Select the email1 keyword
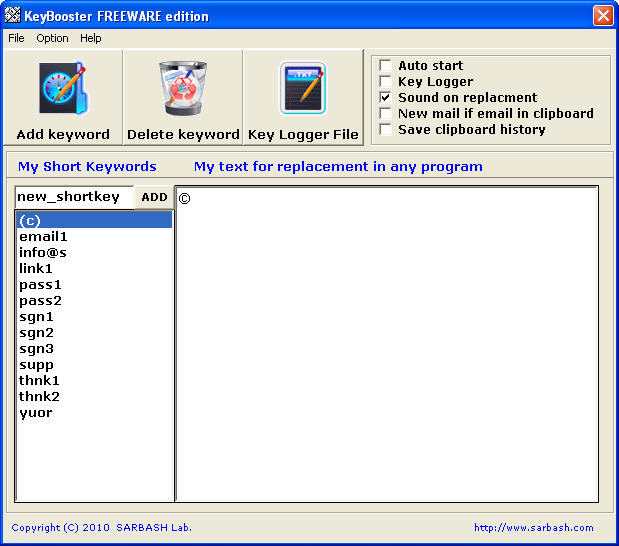619x546 pixels. pos(95,236)
